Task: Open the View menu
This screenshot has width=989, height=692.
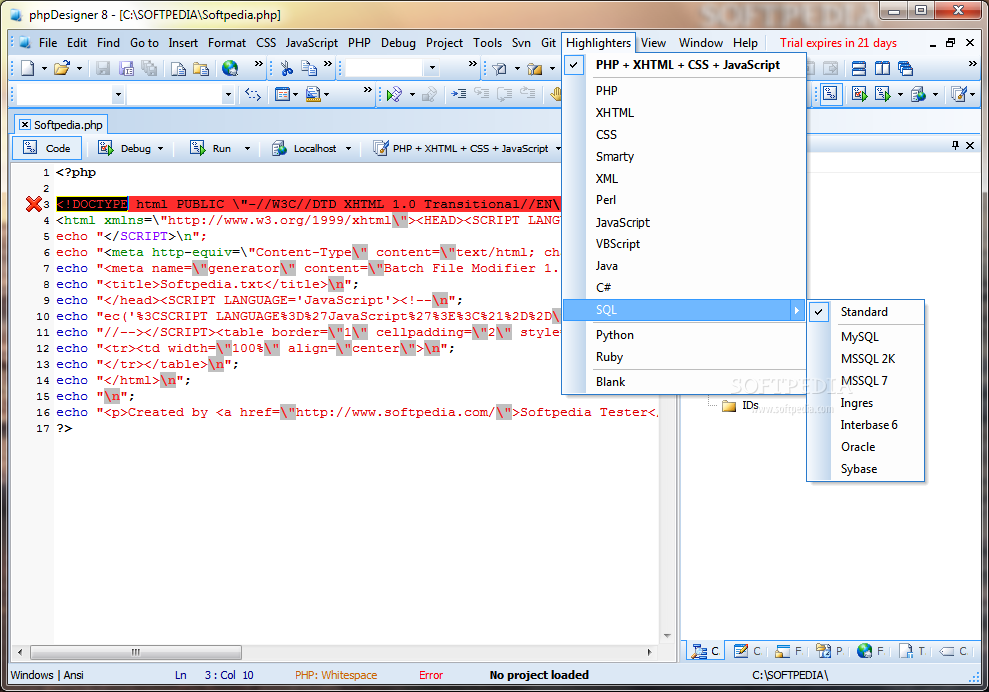Action: pos(653,43)
